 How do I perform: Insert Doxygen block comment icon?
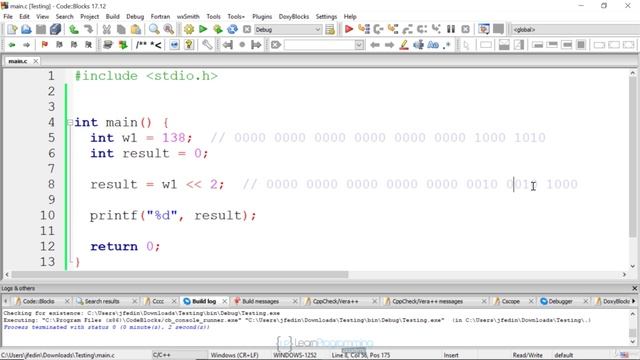[141, 44]
